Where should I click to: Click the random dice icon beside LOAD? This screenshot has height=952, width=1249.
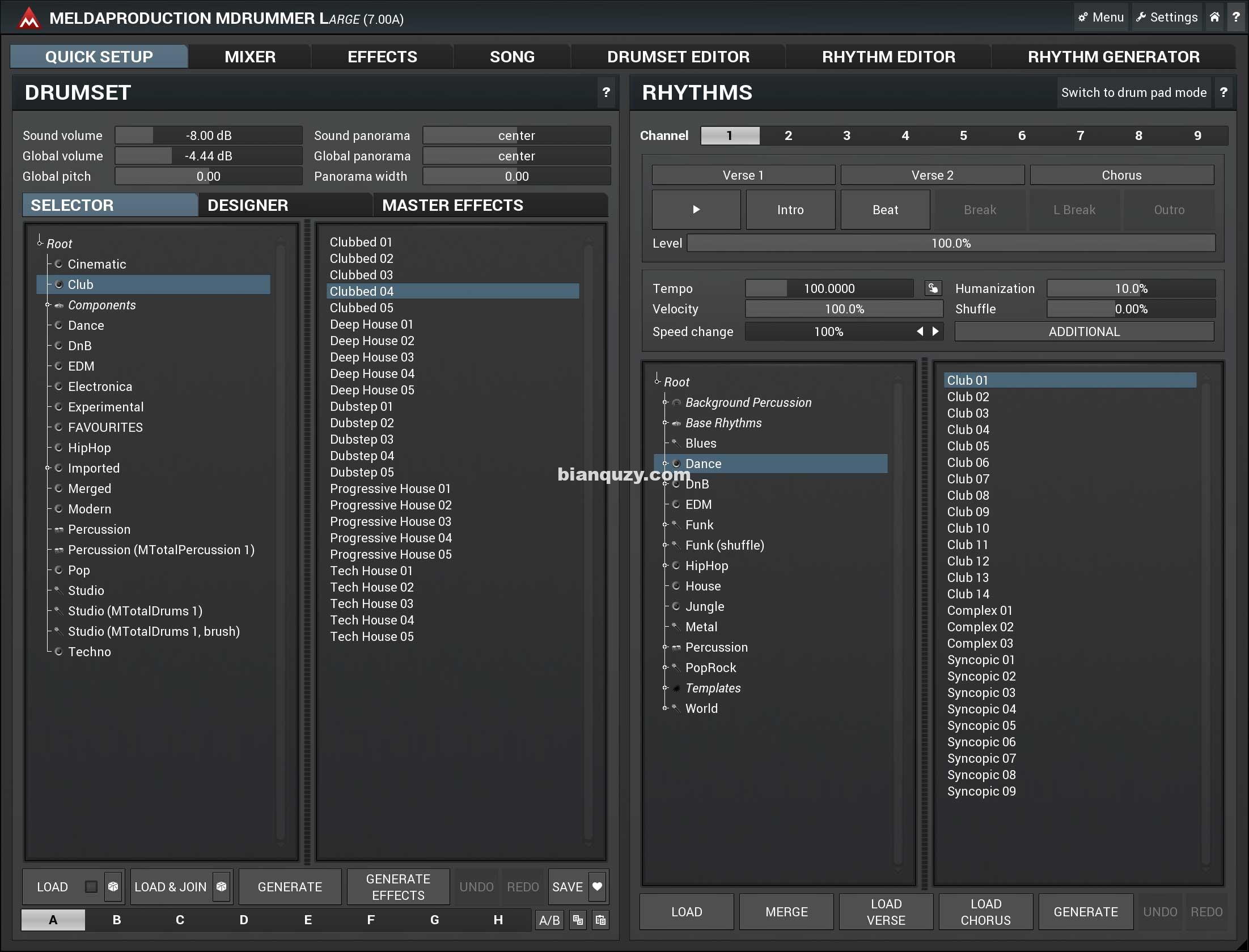click(113, 886)
